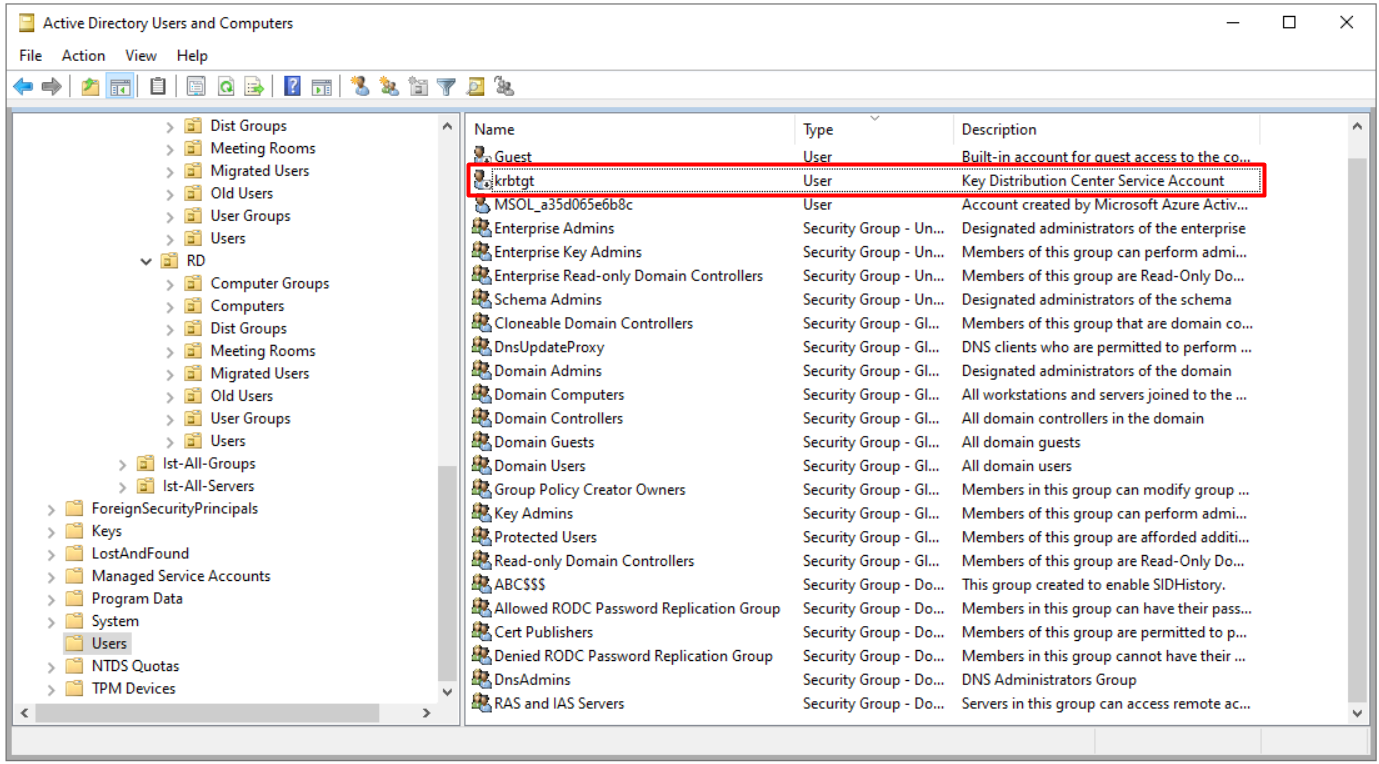Collapse the RD organizational unit
This screenshot has height=764, width=1379.
[147, 261]
